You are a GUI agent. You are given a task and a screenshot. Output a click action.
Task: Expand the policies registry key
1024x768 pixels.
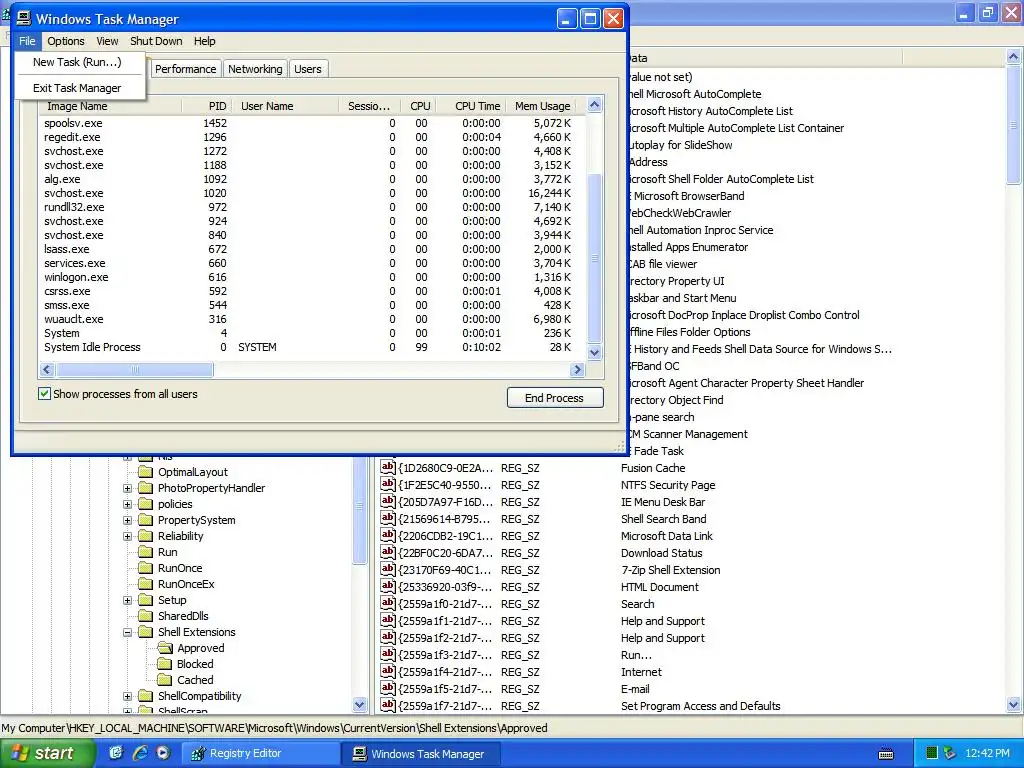[128, 504]
